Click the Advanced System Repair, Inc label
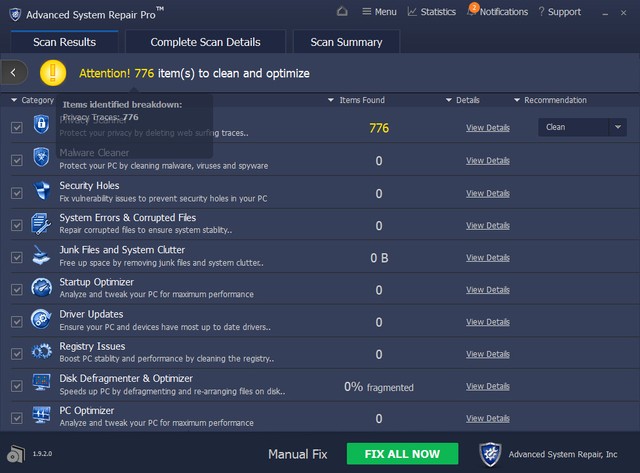The image size is (640, 473). coord(563,454)
